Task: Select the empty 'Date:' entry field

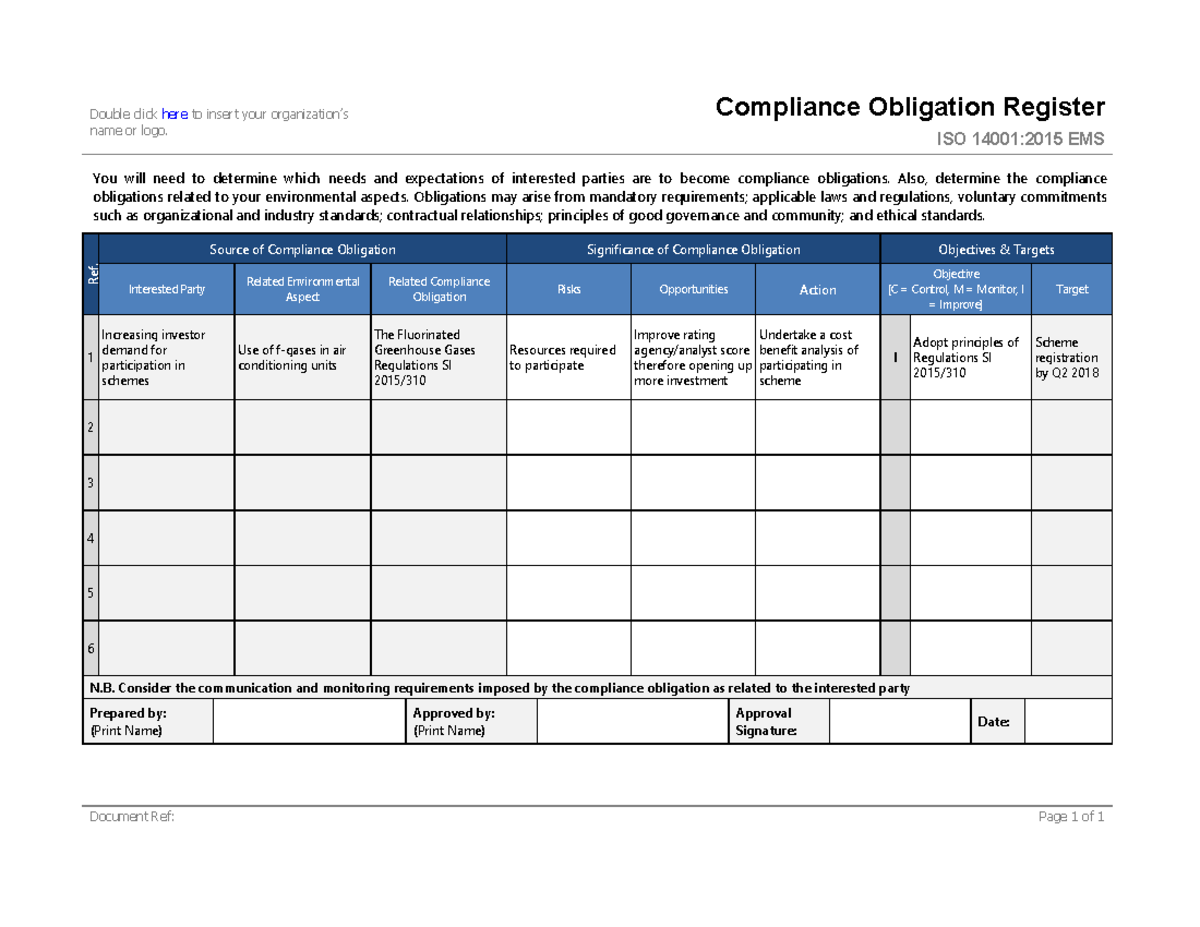Action: pyautogui.click(x=1066, y=720)
